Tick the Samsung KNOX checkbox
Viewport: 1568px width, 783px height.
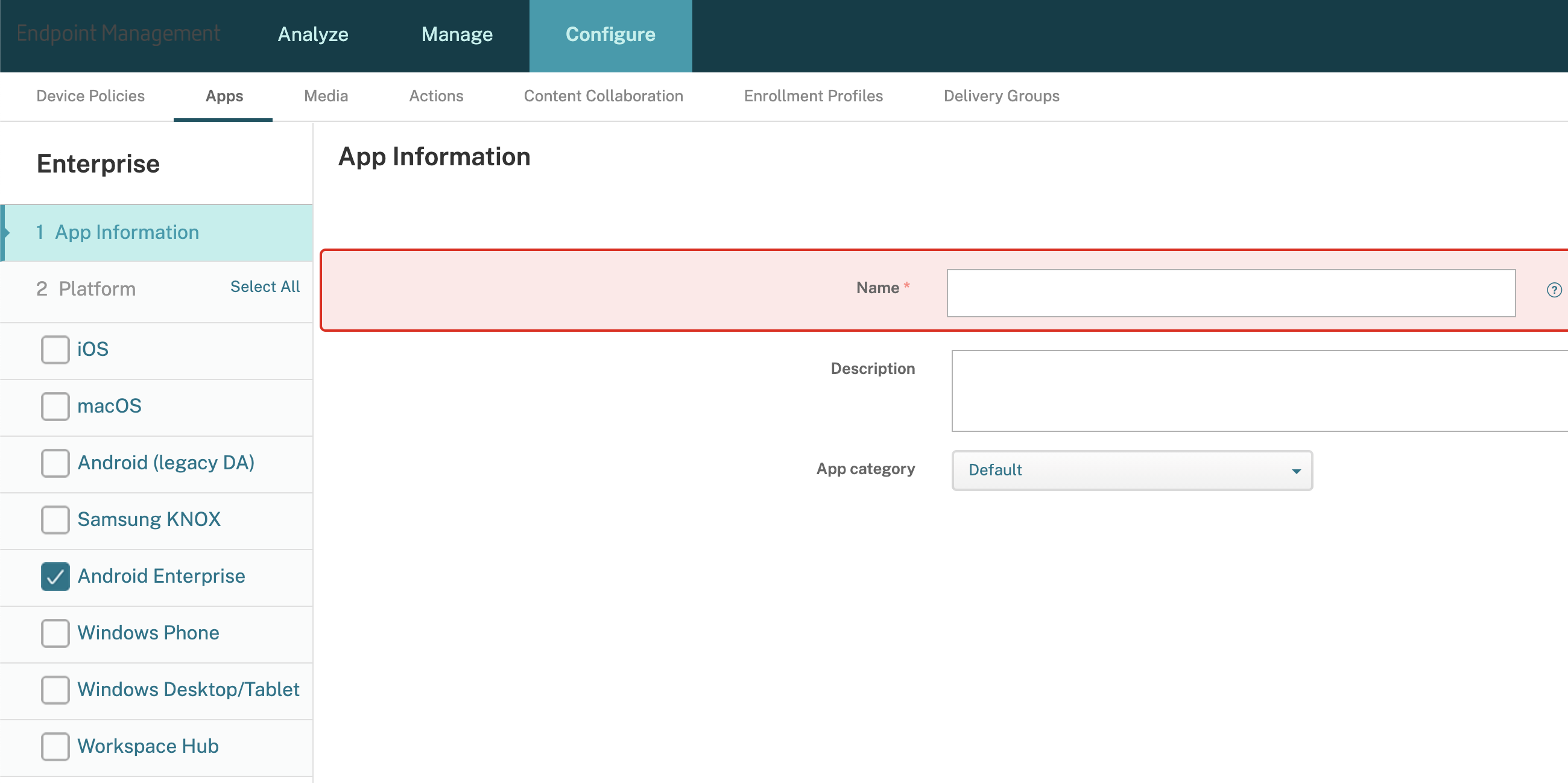click(55, 519)
